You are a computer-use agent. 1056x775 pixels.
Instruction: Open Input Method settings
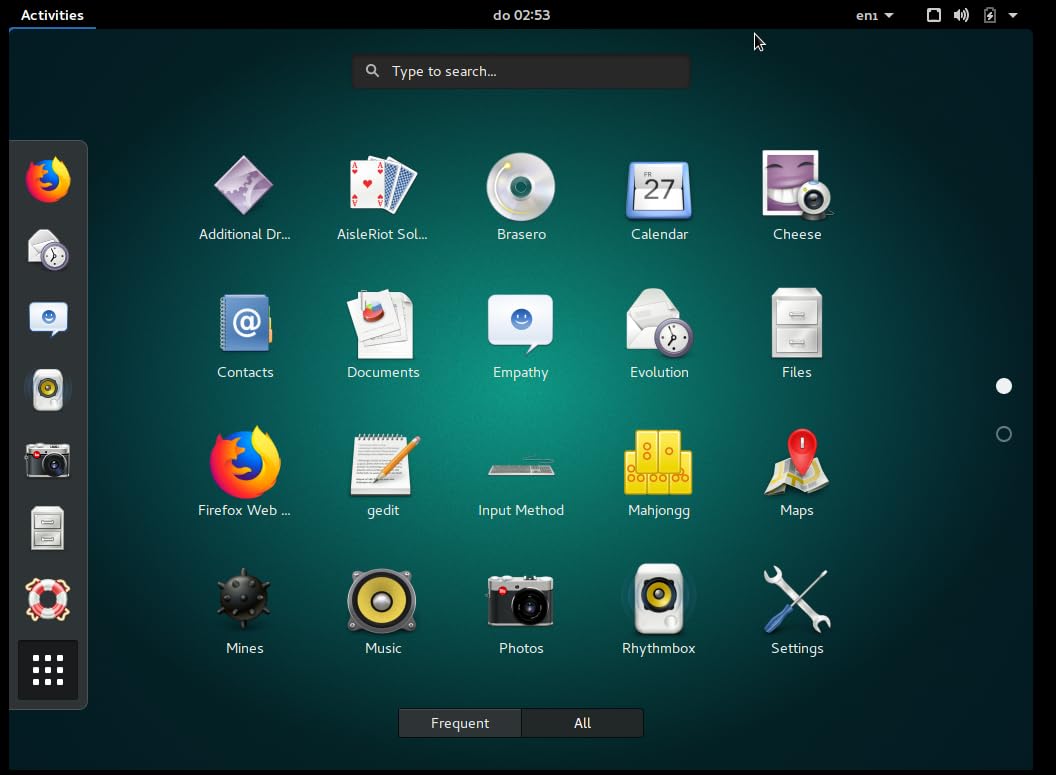click(x=521, y=485)
